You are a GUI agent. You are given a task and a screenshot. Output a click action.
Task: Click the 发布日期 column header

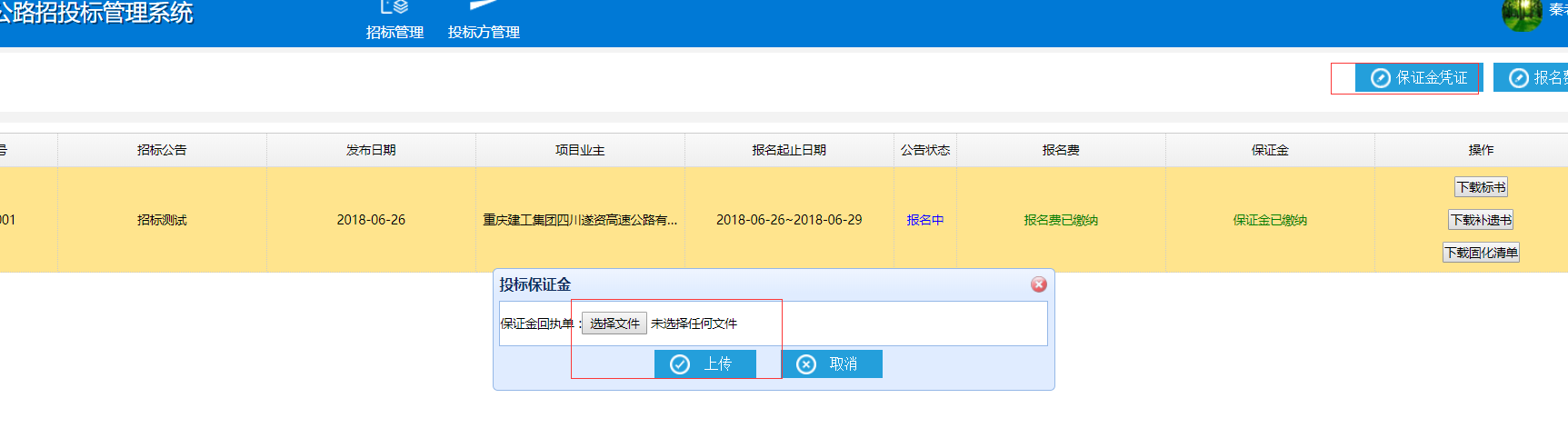tap(371, 150)
